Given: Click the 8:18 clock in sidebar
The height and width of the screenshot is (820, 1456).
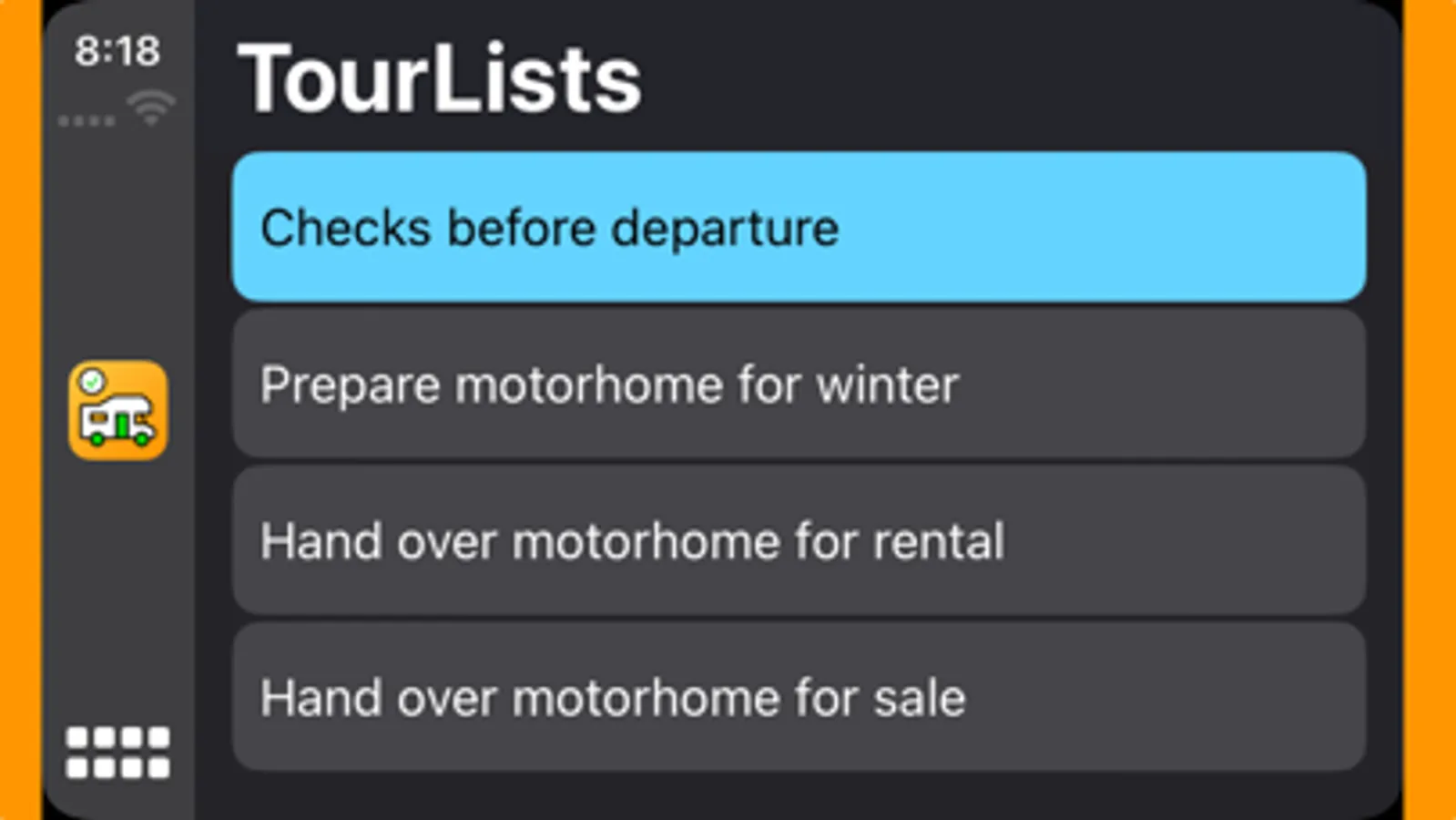Looking at the screenshot, I should tap(117, 51).
